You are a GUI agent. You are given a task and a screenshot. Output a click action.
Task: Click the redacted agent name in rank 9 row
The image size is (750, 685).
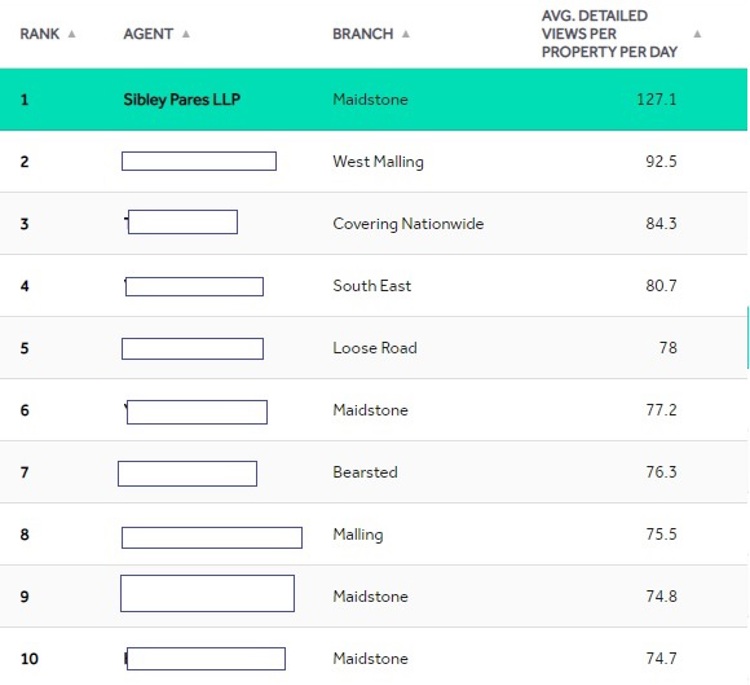click(x=207, y=593)
